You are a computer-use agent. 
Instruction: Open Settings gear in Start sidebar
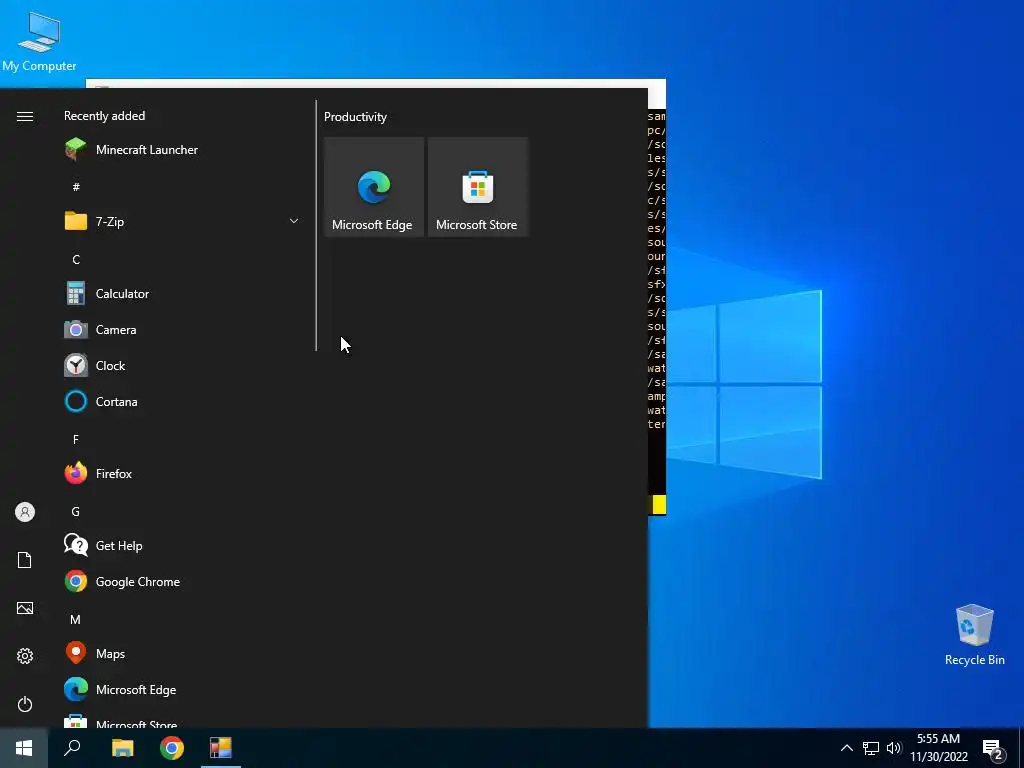coord(25,656)
